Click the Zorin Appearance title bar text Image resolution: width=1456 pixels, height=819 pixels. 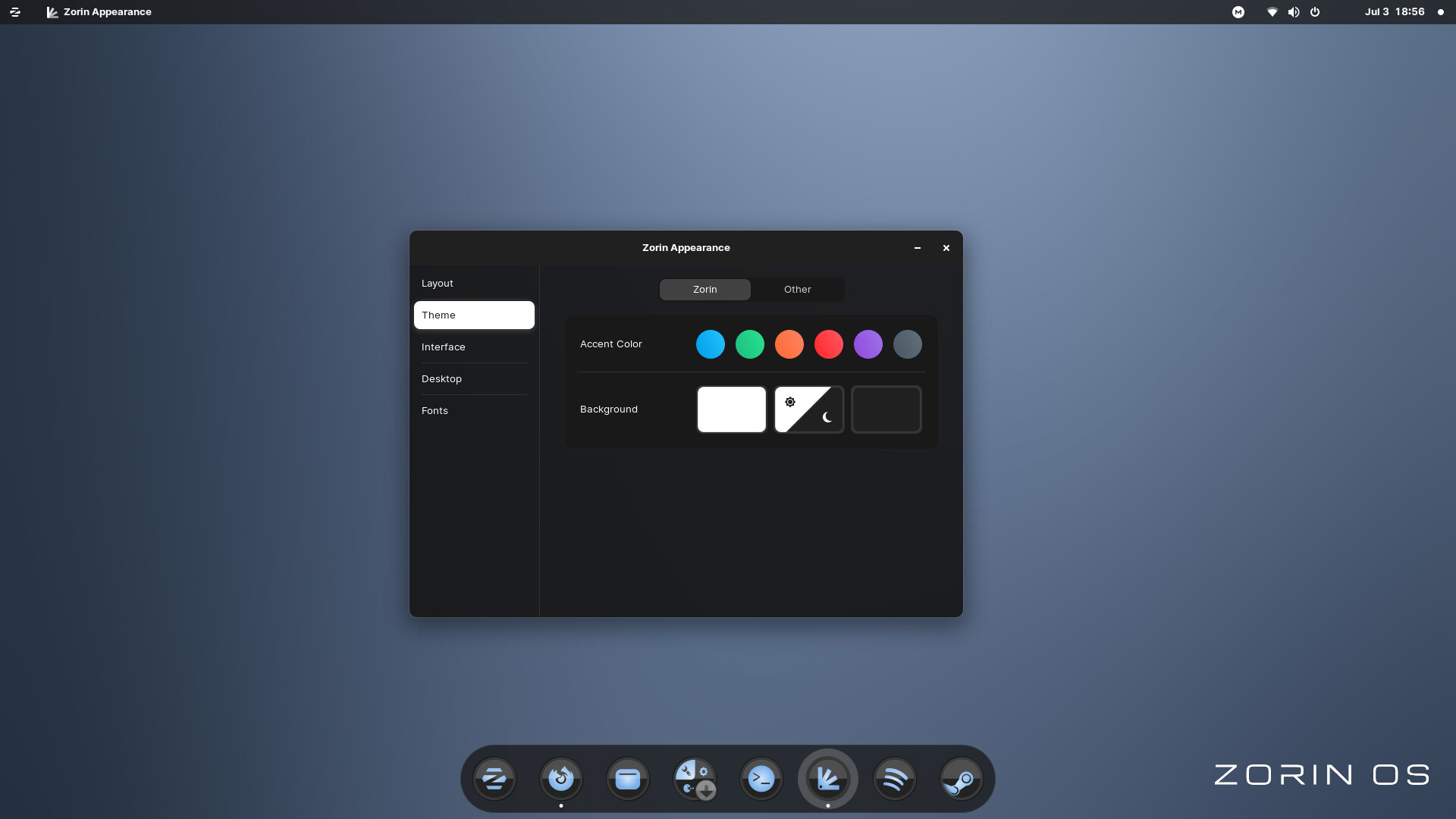point(686,248)
